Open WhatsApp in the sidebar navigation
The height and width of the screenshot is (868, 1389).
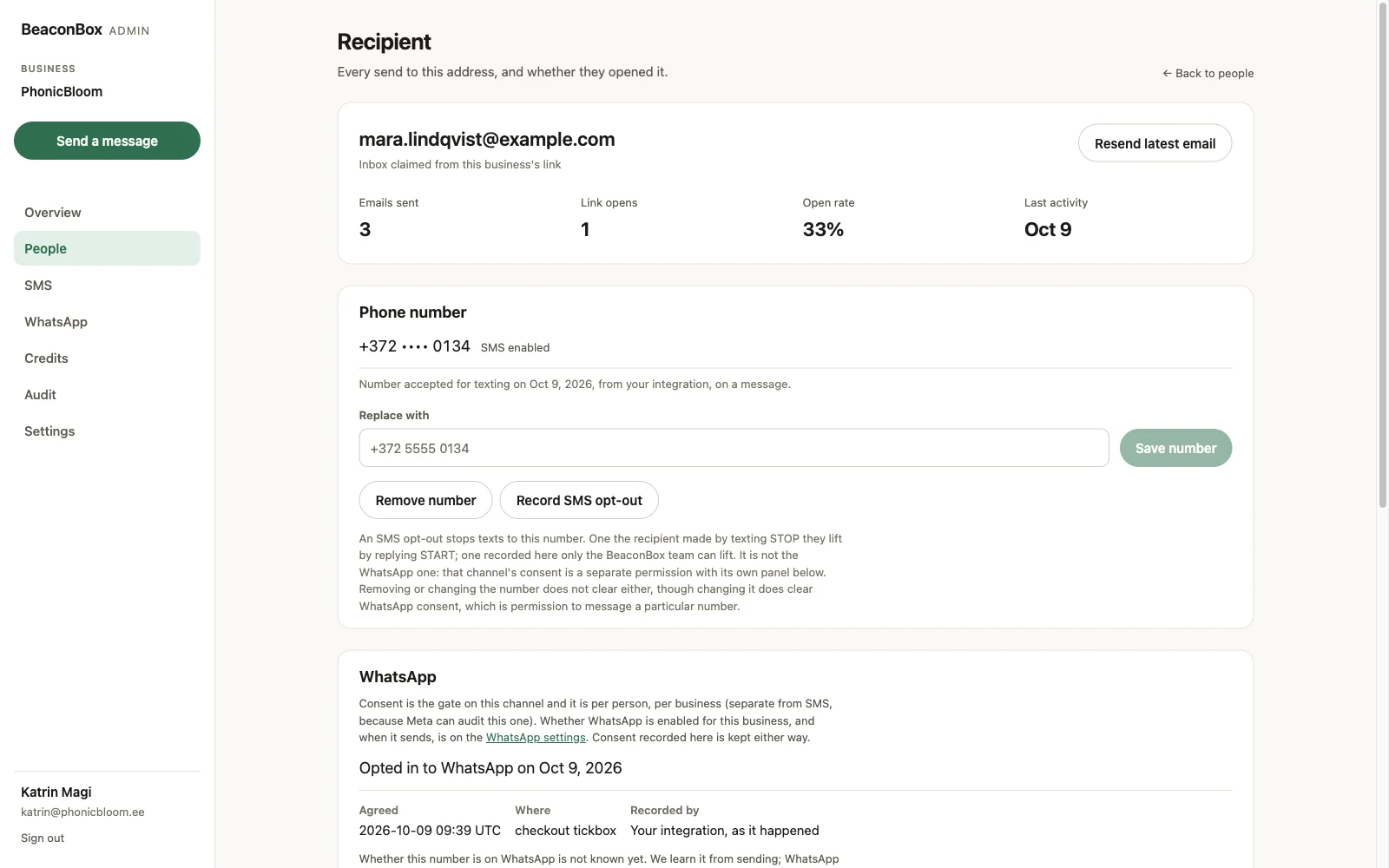[107, 322]
